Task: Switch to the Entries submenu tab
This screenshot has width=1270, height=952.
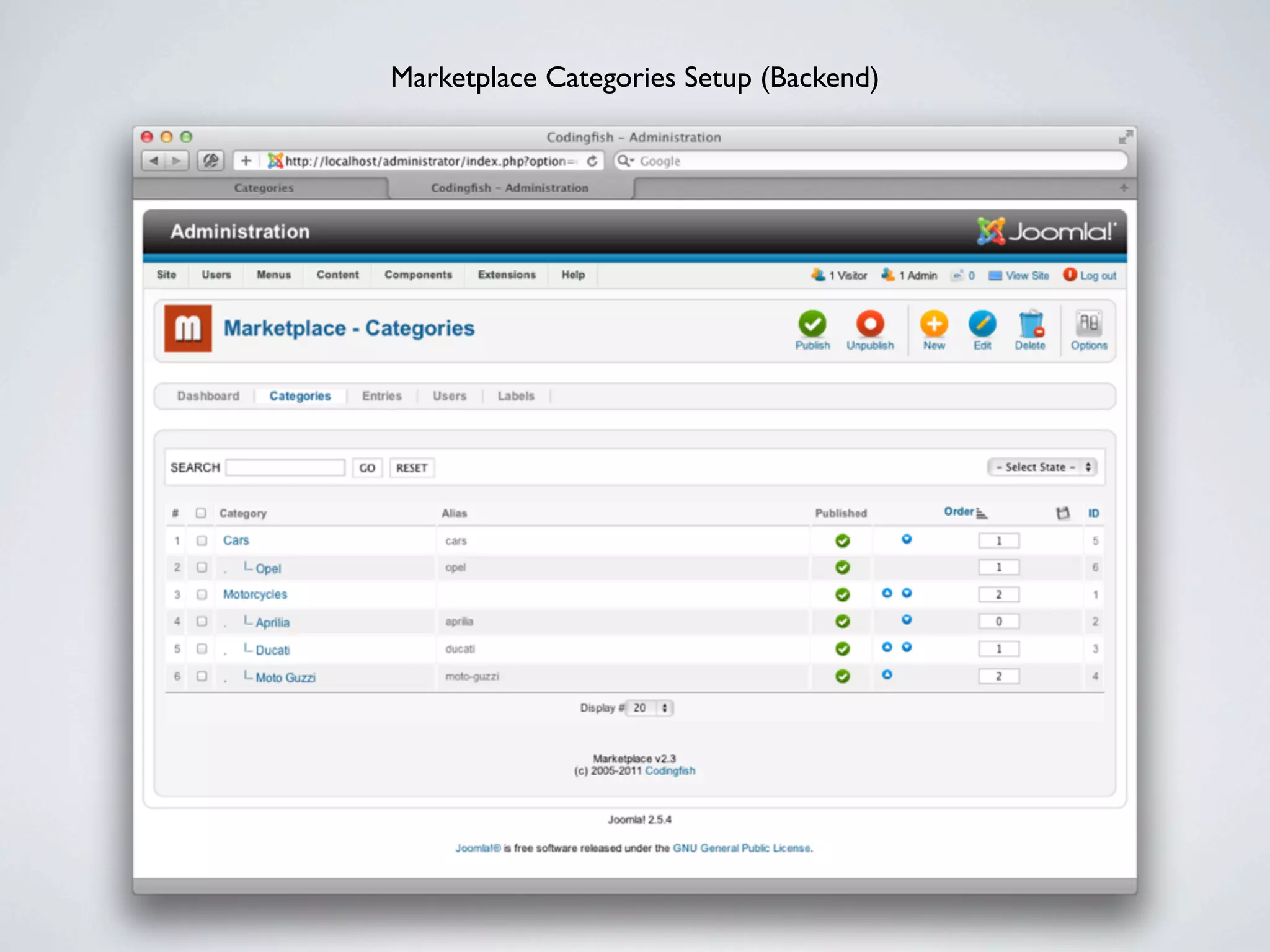Action: click(382, 396)
